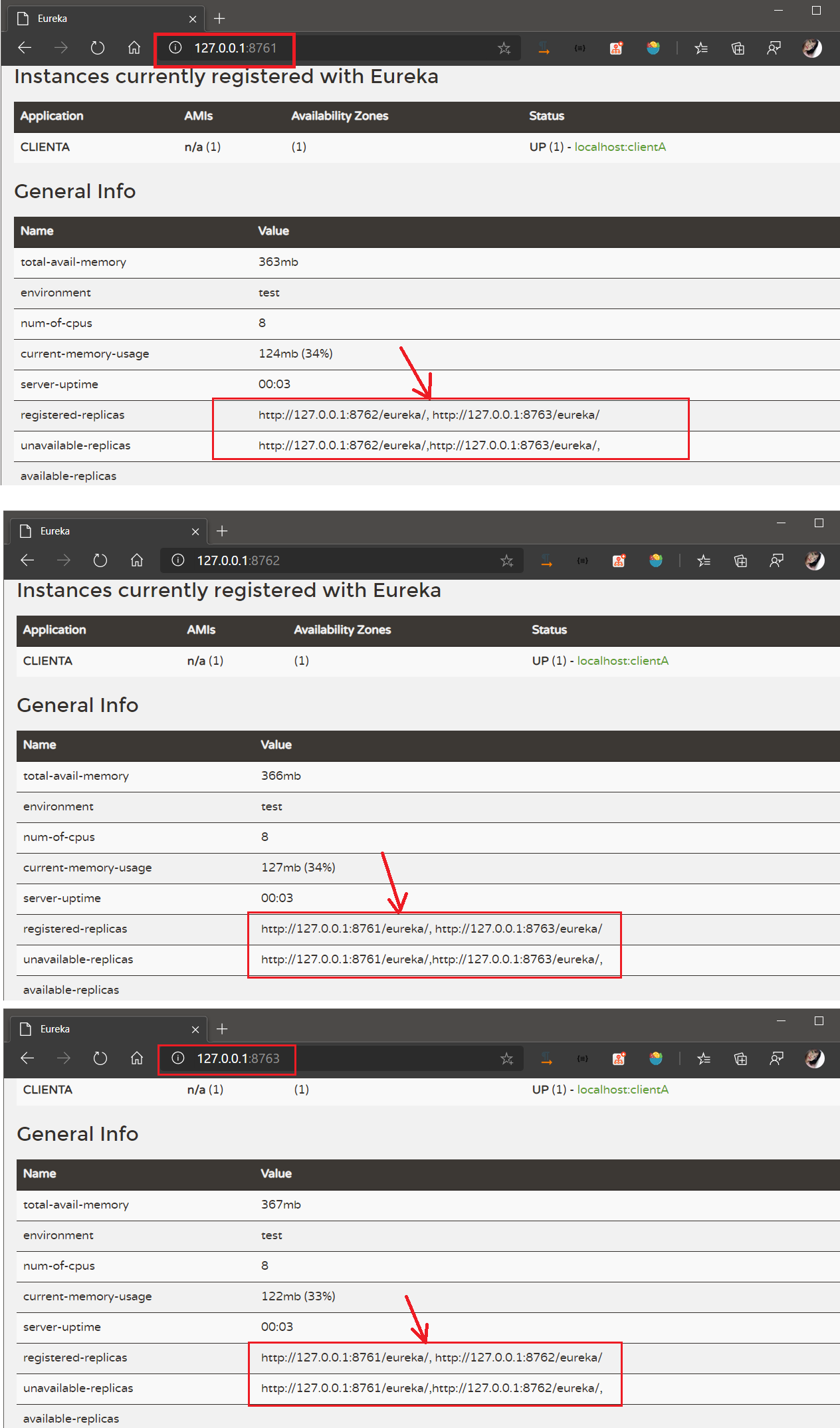Select the Eureka tab in the middle browser window
The width and height of the screenshot is (840, 1428).
point(100,531)
